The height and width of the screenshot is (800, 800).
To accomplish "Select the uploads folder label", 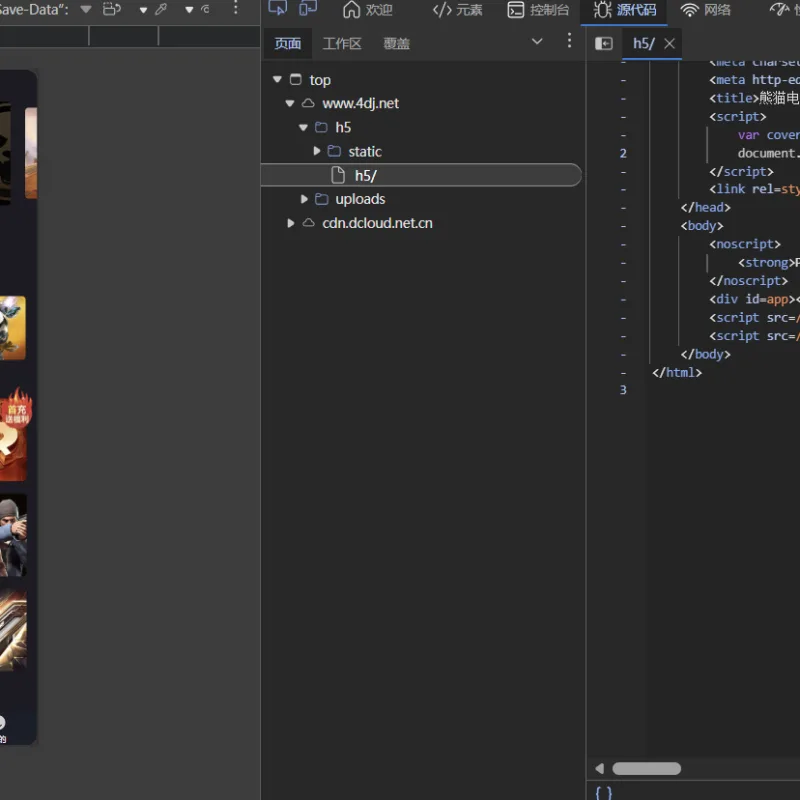I will click(360, 199).
